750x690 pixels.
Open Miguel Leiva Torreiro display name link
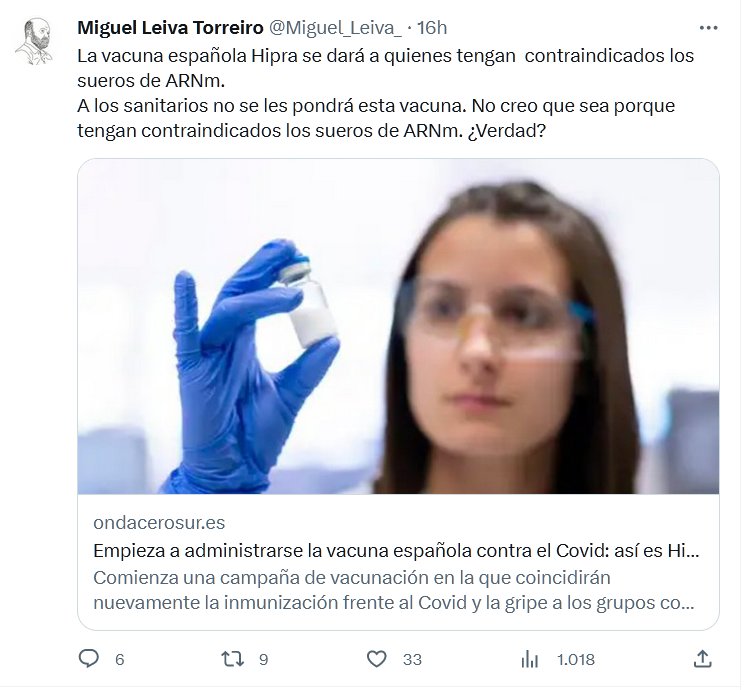tap(170, 28)
